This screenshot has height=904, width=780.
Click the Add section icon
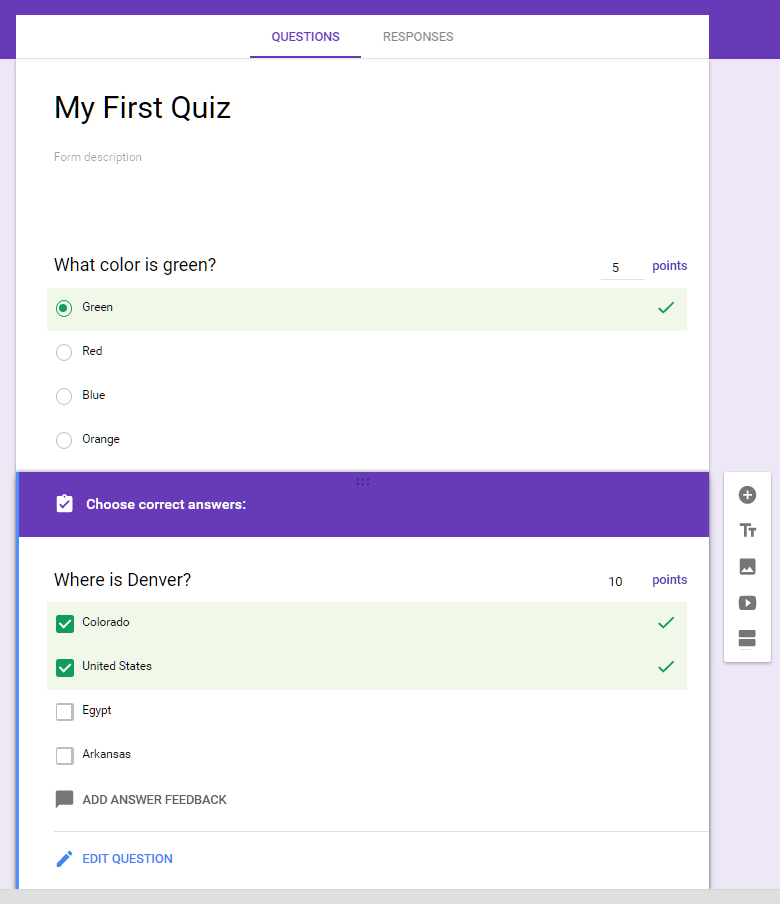[747, 638]
